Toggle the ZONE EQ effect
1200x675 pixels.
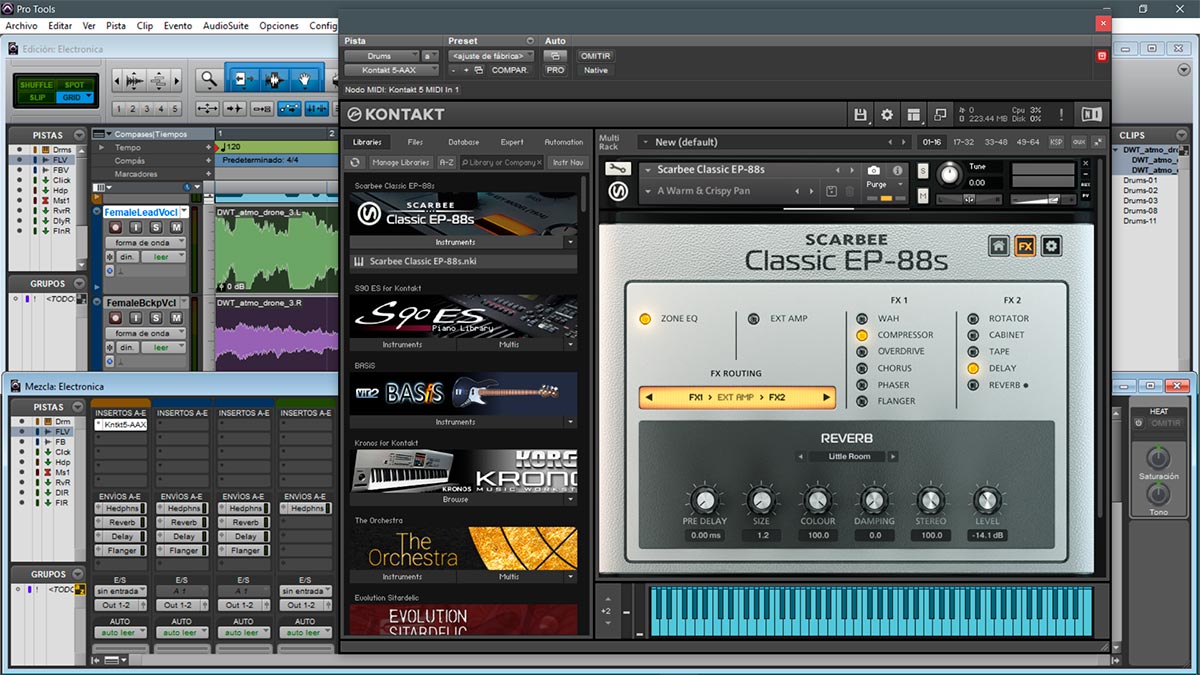[x=645, y=319]
